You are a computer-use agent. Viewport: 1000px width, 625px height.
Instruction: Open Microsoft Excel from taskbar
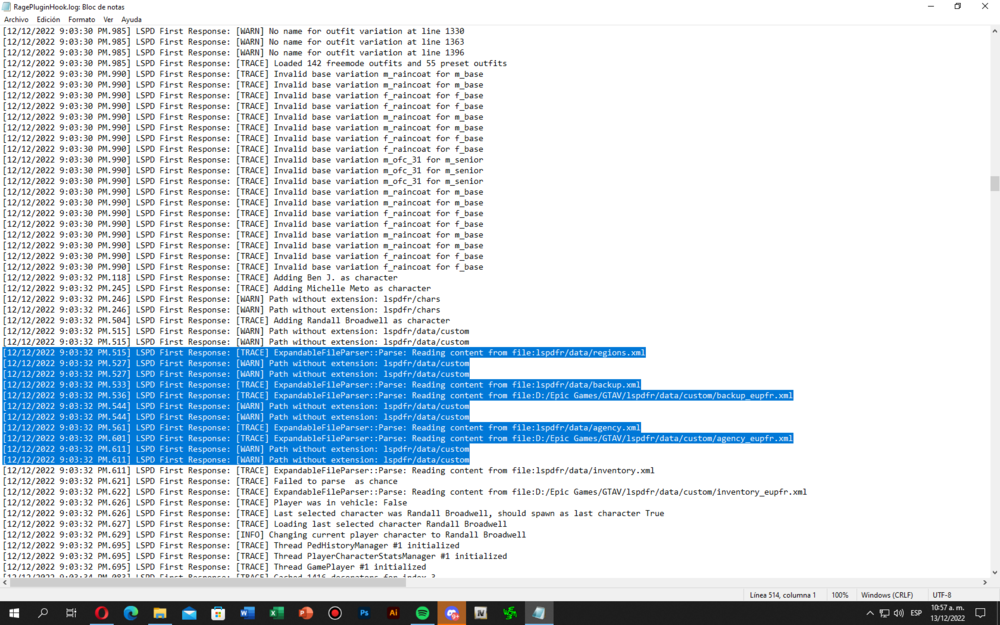click(276, 614)
